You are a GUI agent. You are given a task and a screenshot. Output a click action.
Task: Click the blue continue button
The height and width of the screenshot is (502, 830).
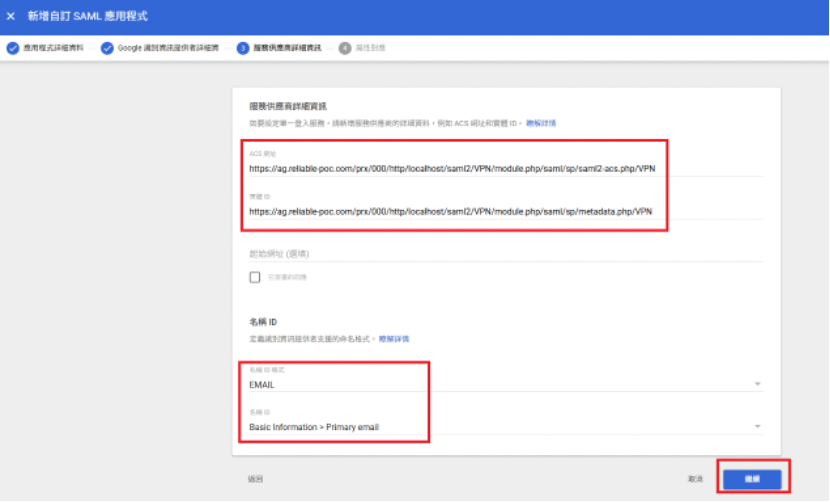tap(752, 479)
